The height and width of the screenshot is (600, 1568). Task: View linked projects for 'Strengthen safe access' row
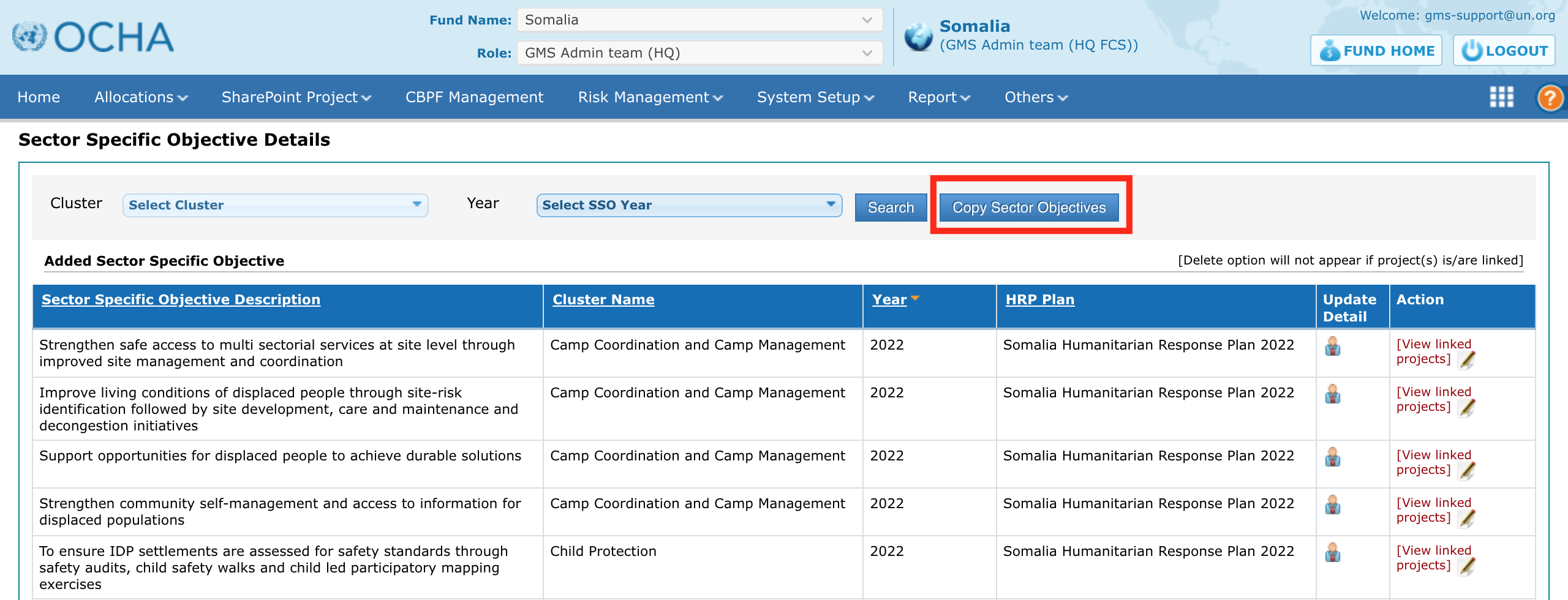point(1433,351)
